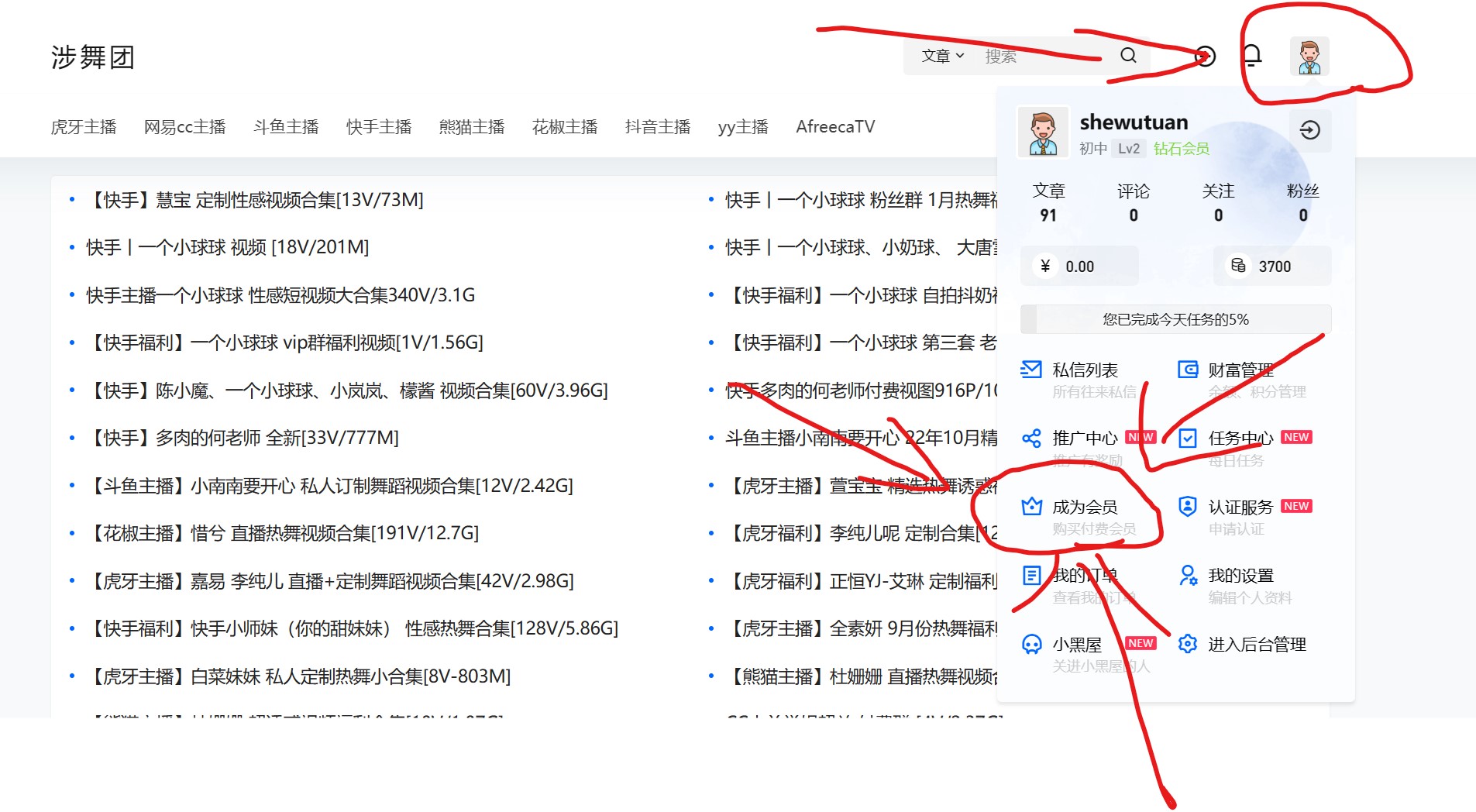Click the 私信列表 envelope icon

(1031, 370)
